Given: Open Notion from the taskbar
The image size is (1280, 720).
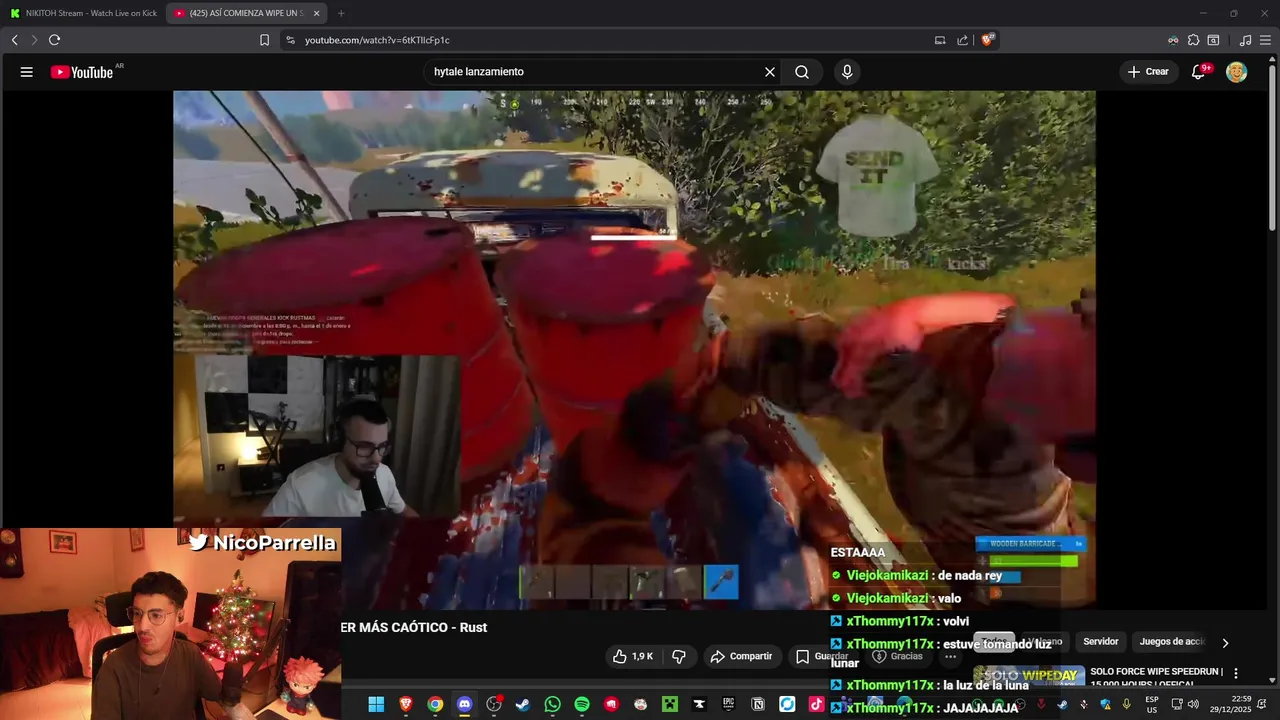Looking at the screenshot, I should coord(758,704).
